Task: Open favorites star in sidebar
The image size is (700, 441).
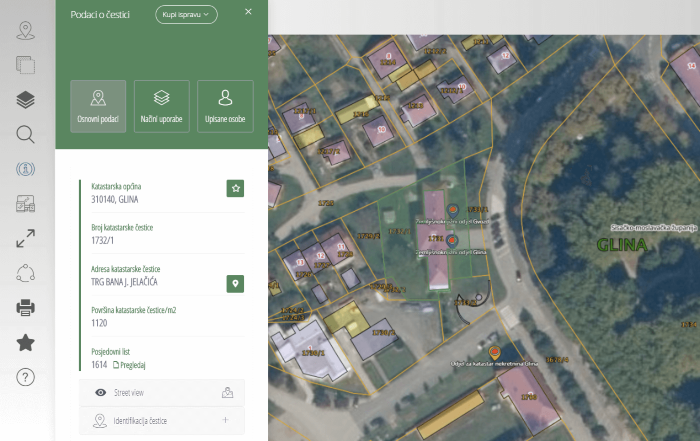Action: pyautogui.click(x=25, y=342)
